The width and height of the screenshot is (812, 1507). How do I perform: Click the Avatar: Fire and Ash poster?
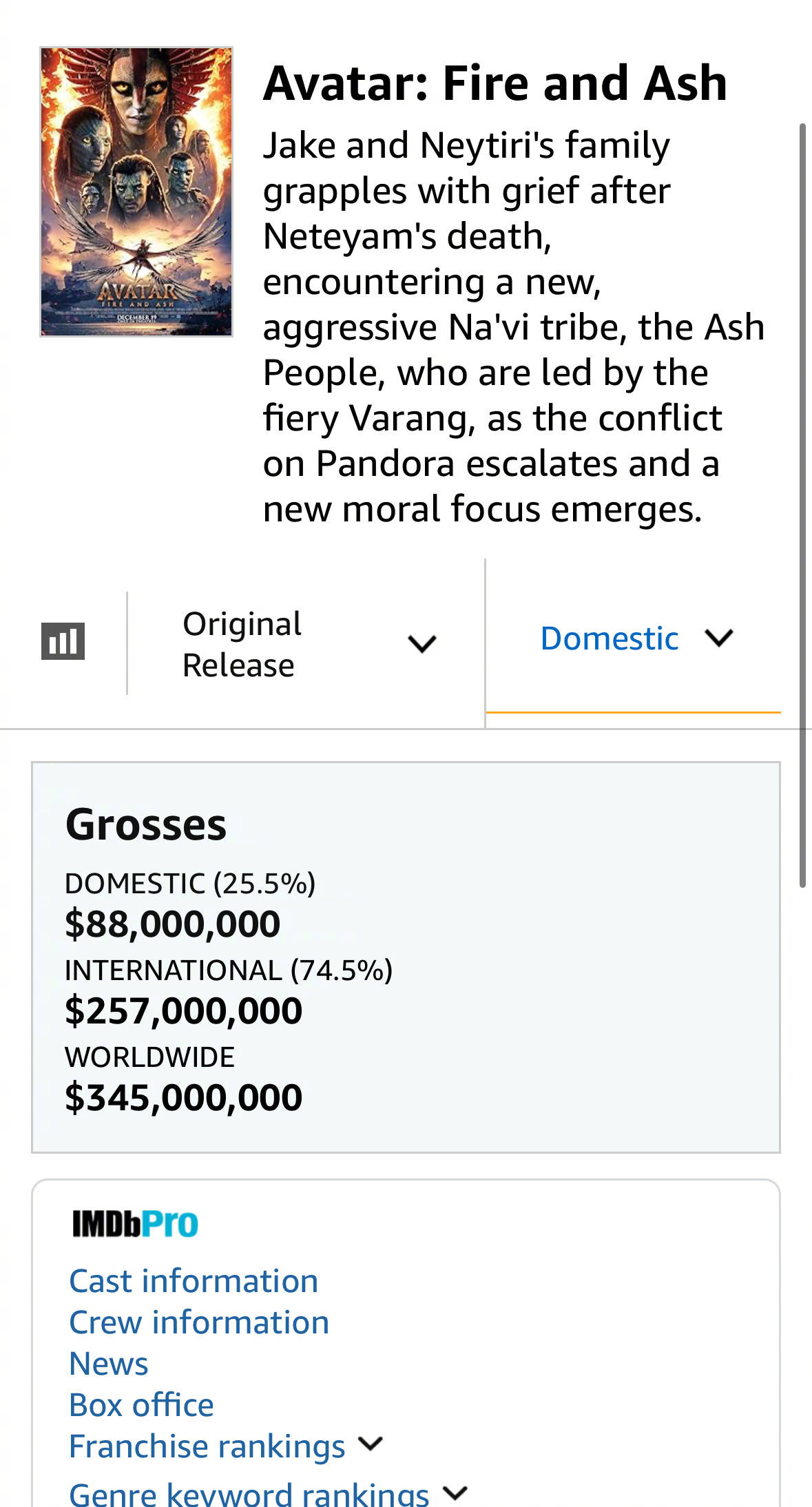tap(136, 191)
